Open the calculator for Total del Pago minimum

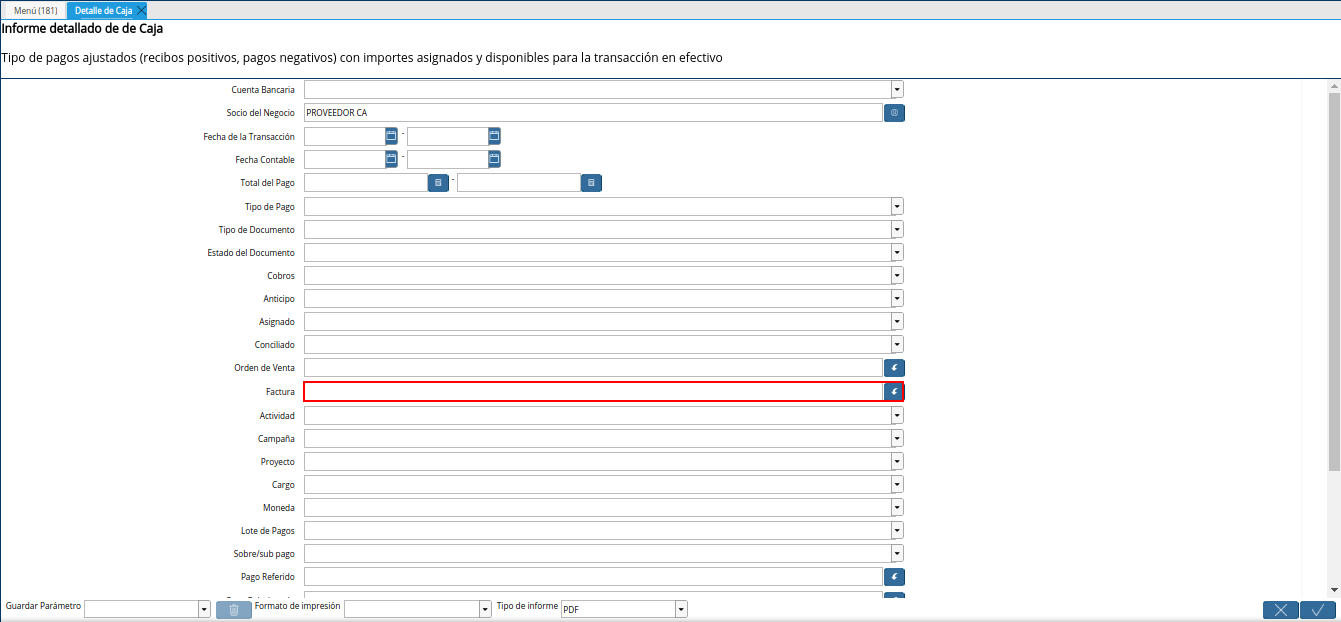(438, 182)
